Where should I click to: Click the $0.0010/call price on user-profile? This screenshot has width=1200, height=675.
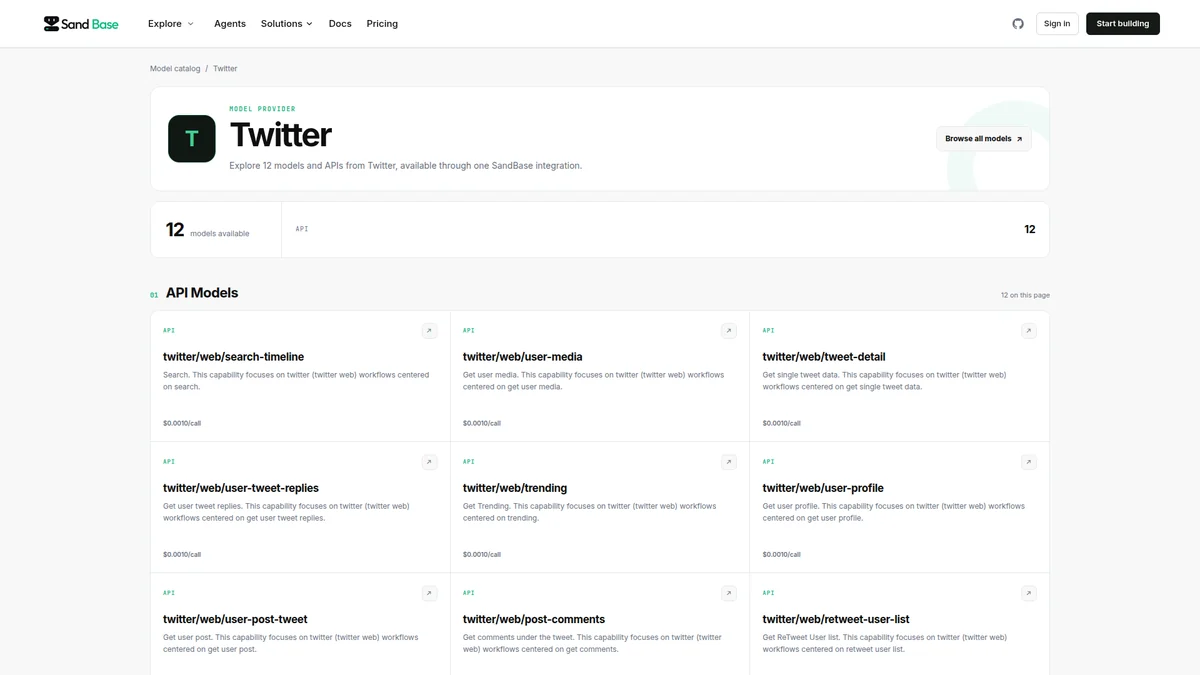click(x=782, y=554)
